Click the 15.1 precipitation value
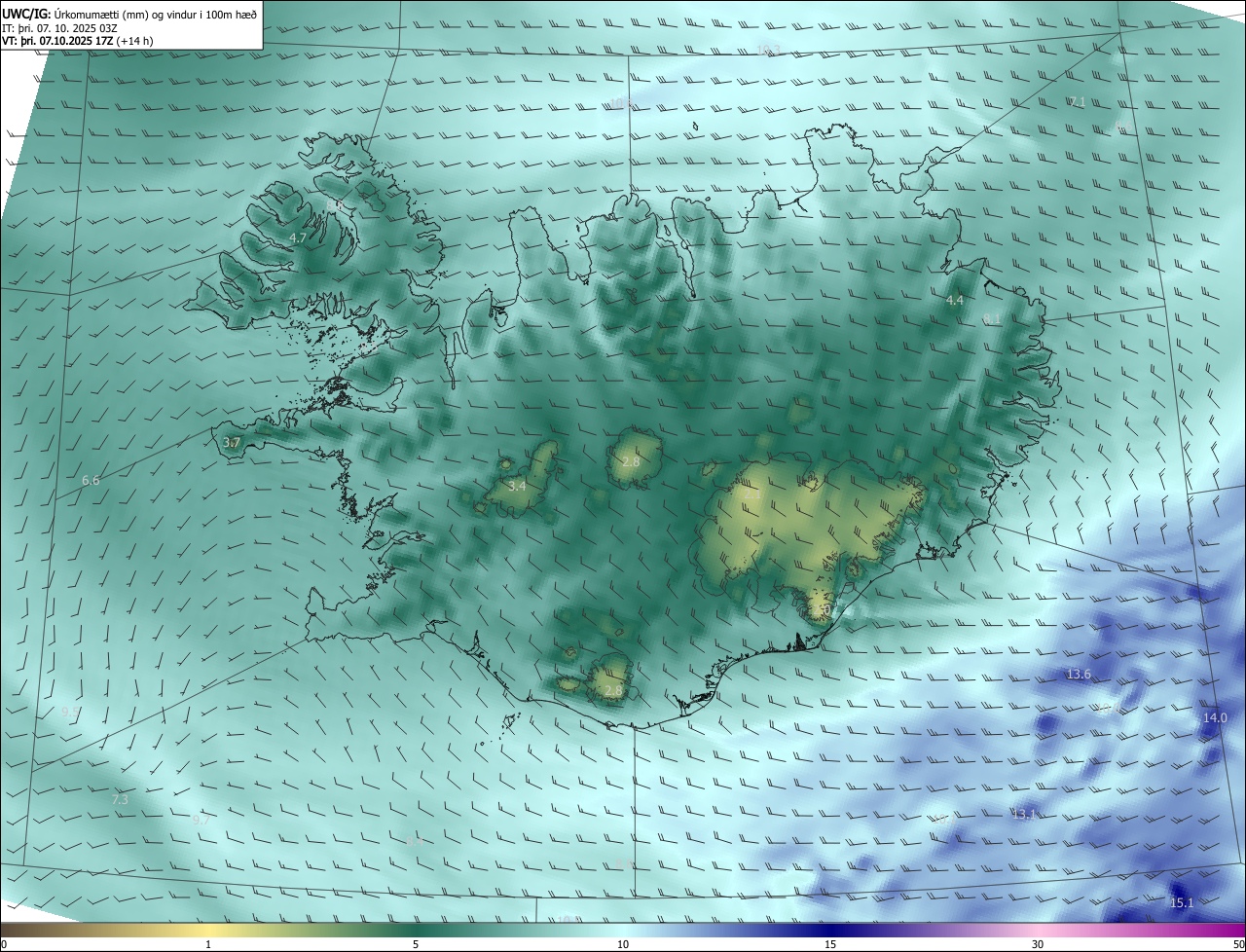 1181,903
